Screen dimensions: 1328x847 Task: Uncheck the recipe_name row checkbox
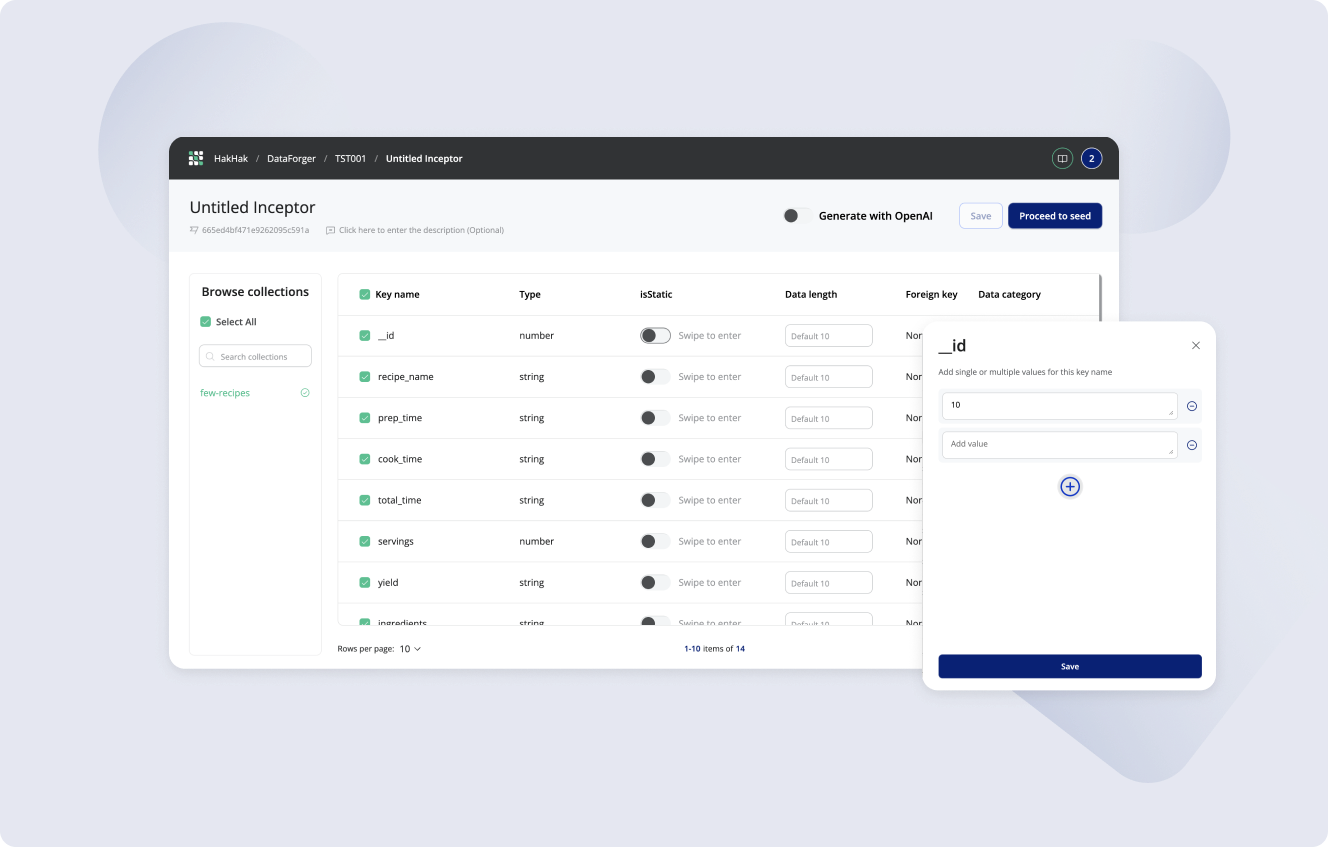click(365, 377)
